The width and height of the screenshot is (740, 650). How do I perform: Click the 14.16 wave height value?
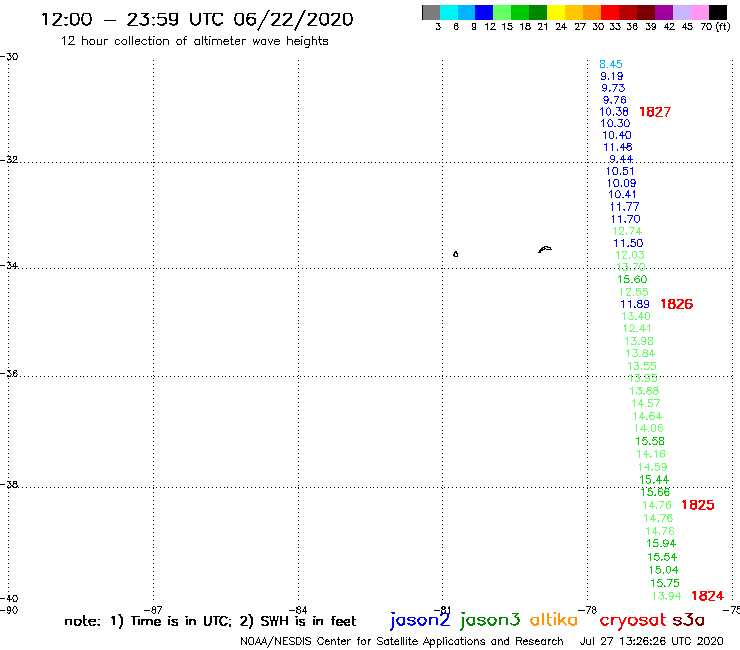pos(651,454)
